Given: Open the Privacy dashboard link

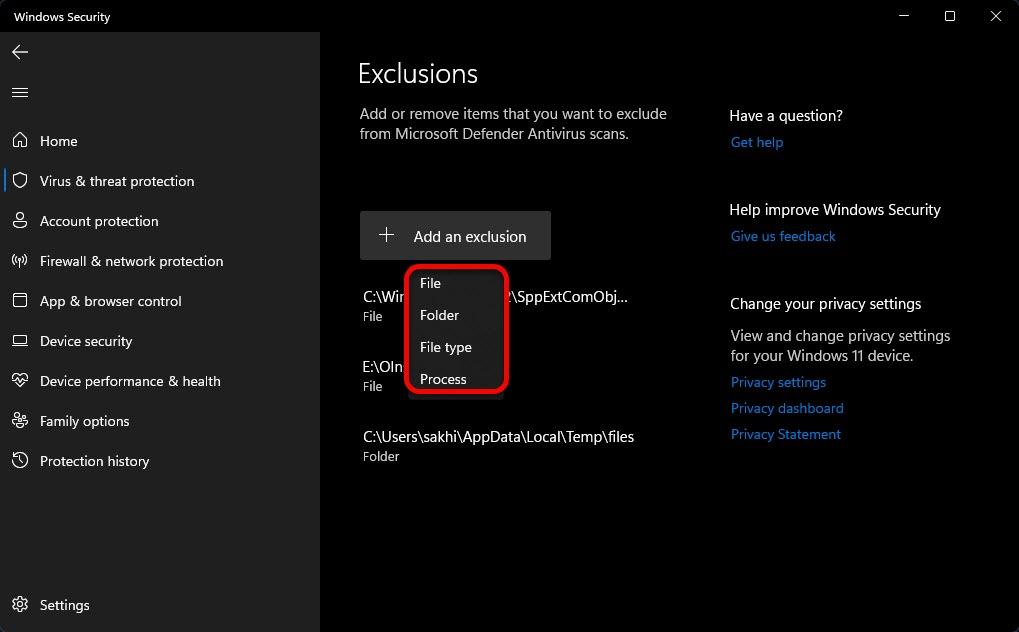Looking at the screenshot, I should [787, 408].
